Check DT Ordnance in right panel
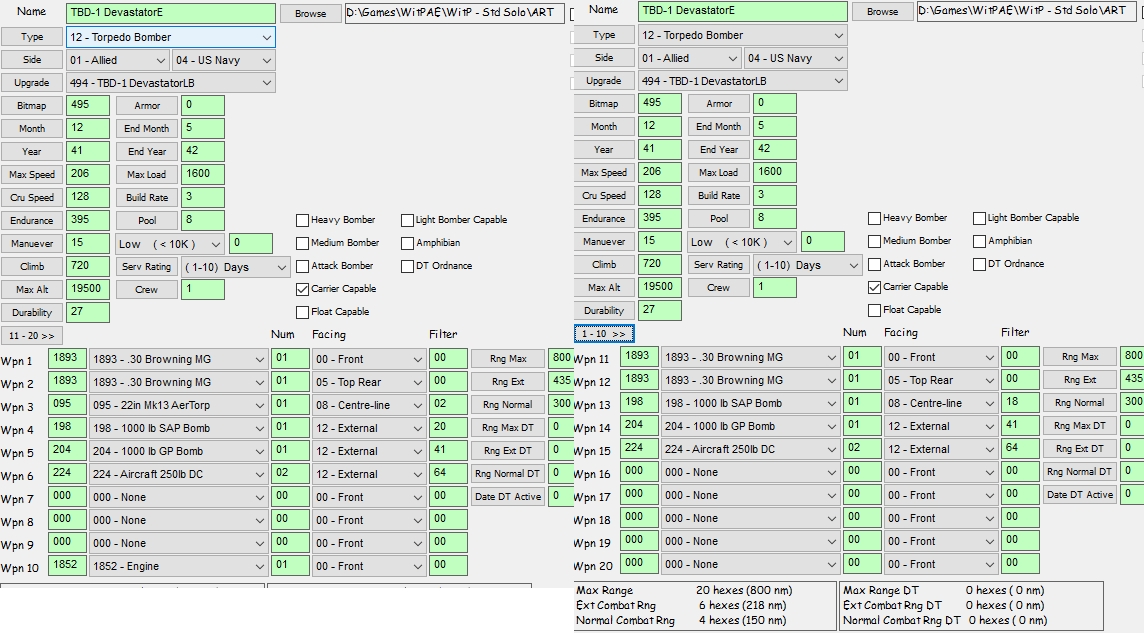Screen dimensions: 1144x633 click(x=979, y=264)
